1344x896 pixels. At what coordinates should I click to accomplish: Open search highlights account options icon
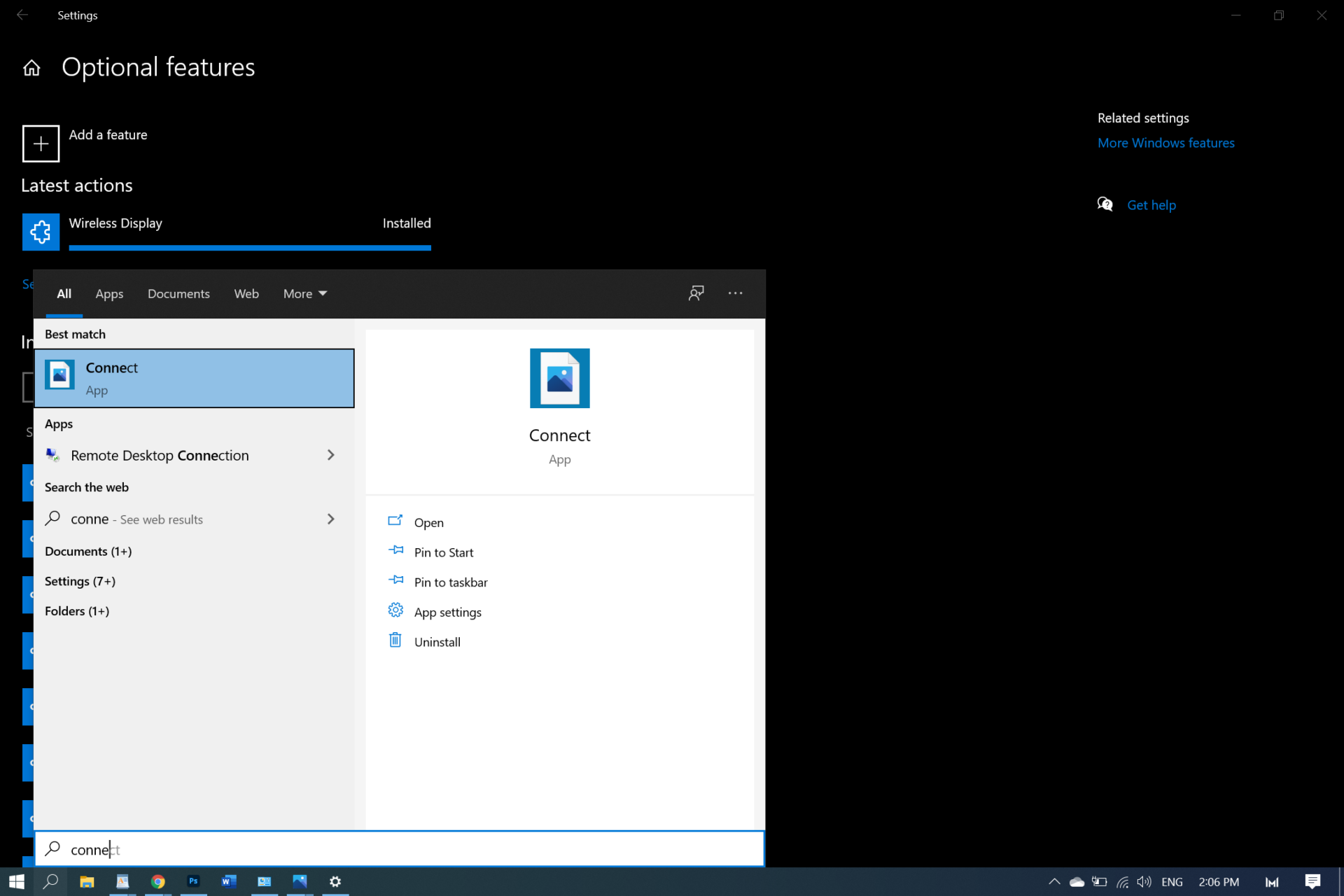[x=696, y=293]
